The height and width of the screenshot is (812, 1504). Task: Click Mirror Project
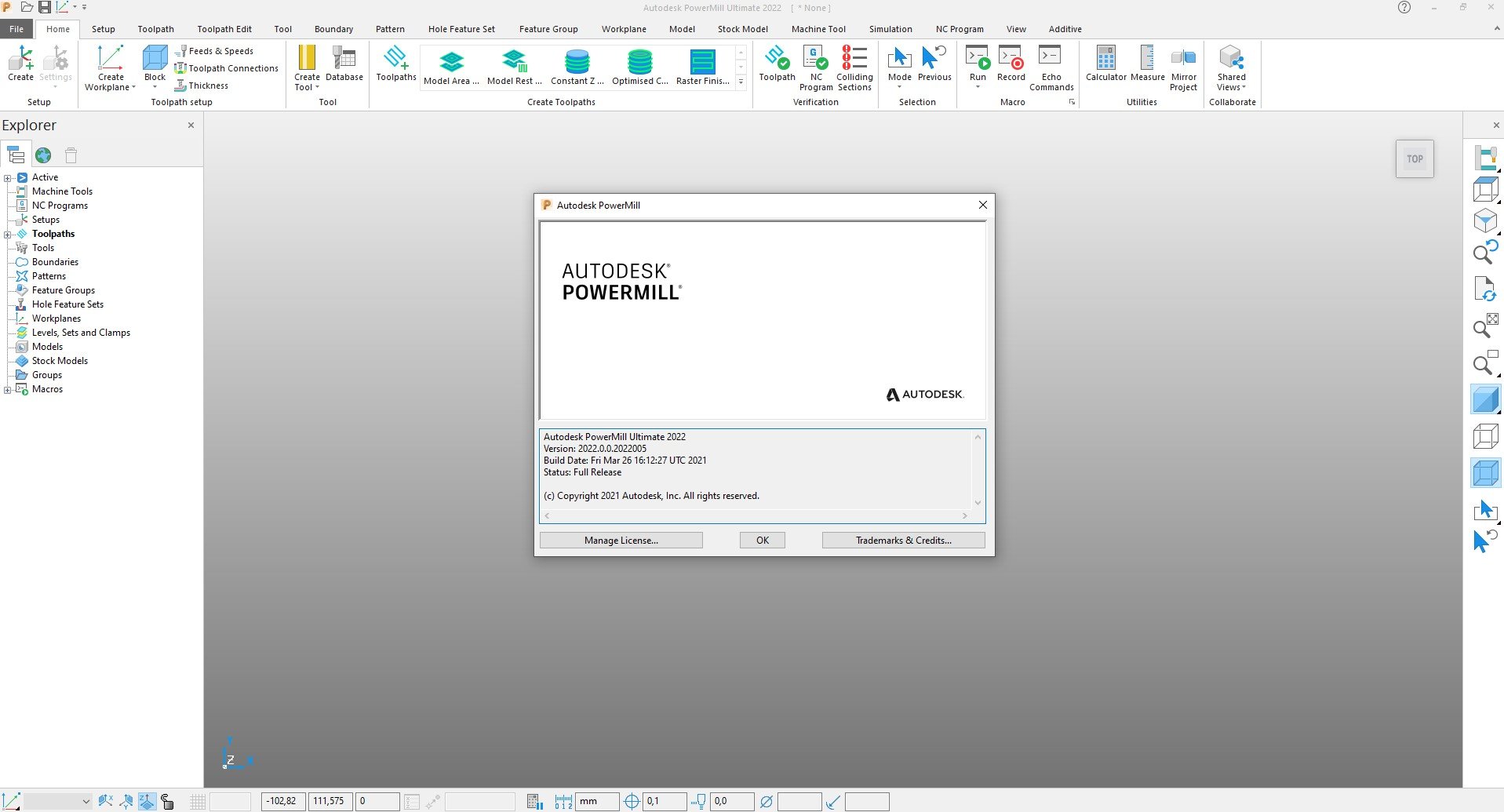click(x=1184, y=68)
